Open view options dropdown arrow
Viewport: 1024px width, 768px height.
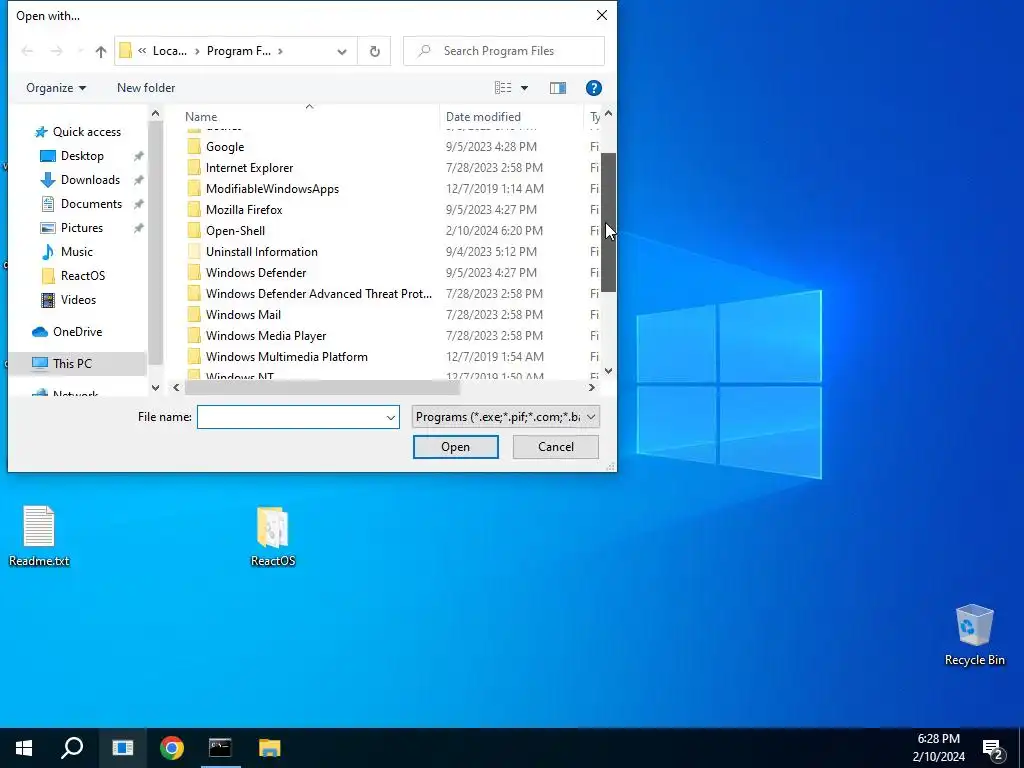[x=524, y=88]
